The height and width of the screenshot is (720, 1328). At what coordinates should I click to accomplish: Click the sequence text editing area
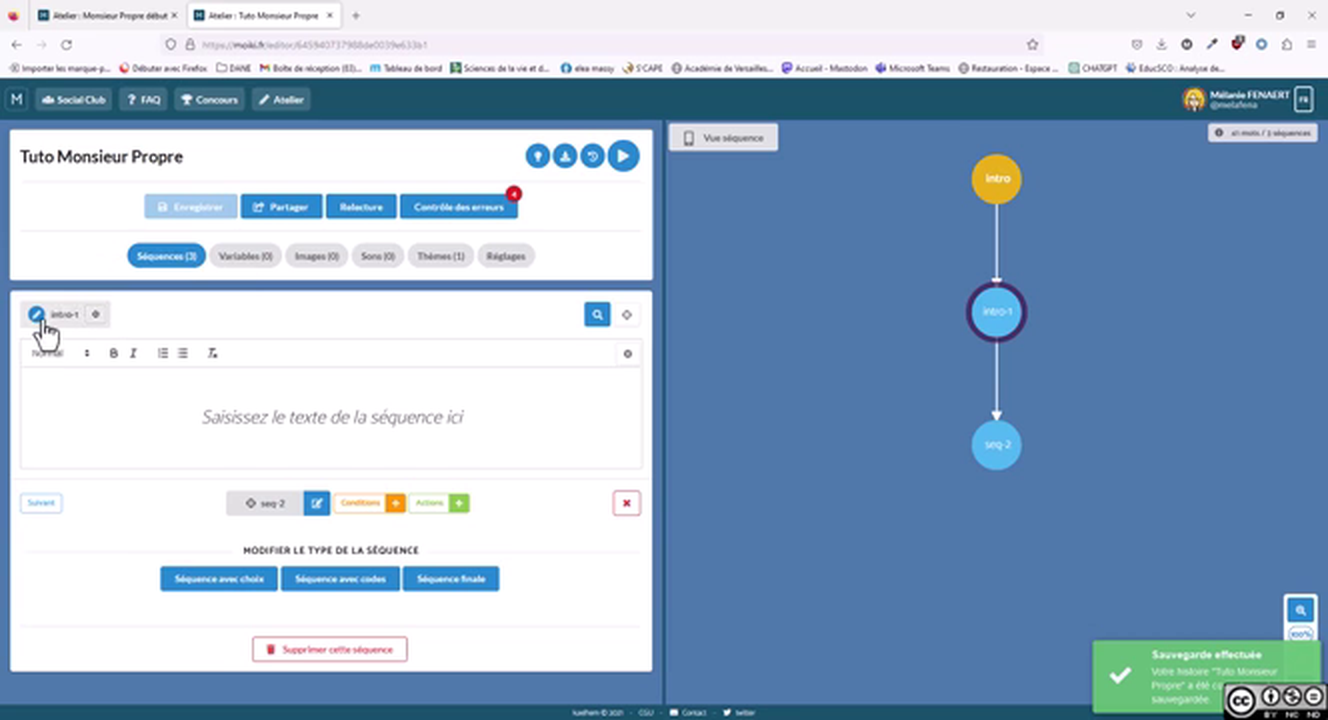[331, 417]
